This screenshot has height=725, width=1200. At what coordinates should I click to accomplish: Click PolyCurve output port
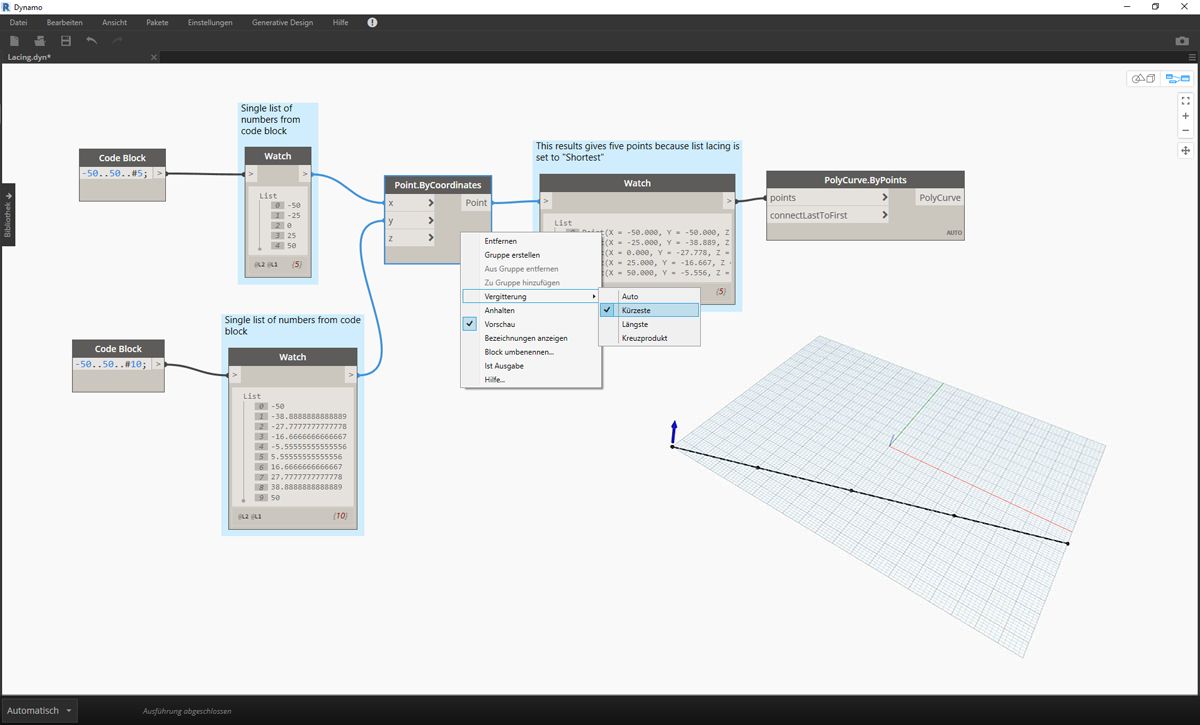[x=940, y=198]
